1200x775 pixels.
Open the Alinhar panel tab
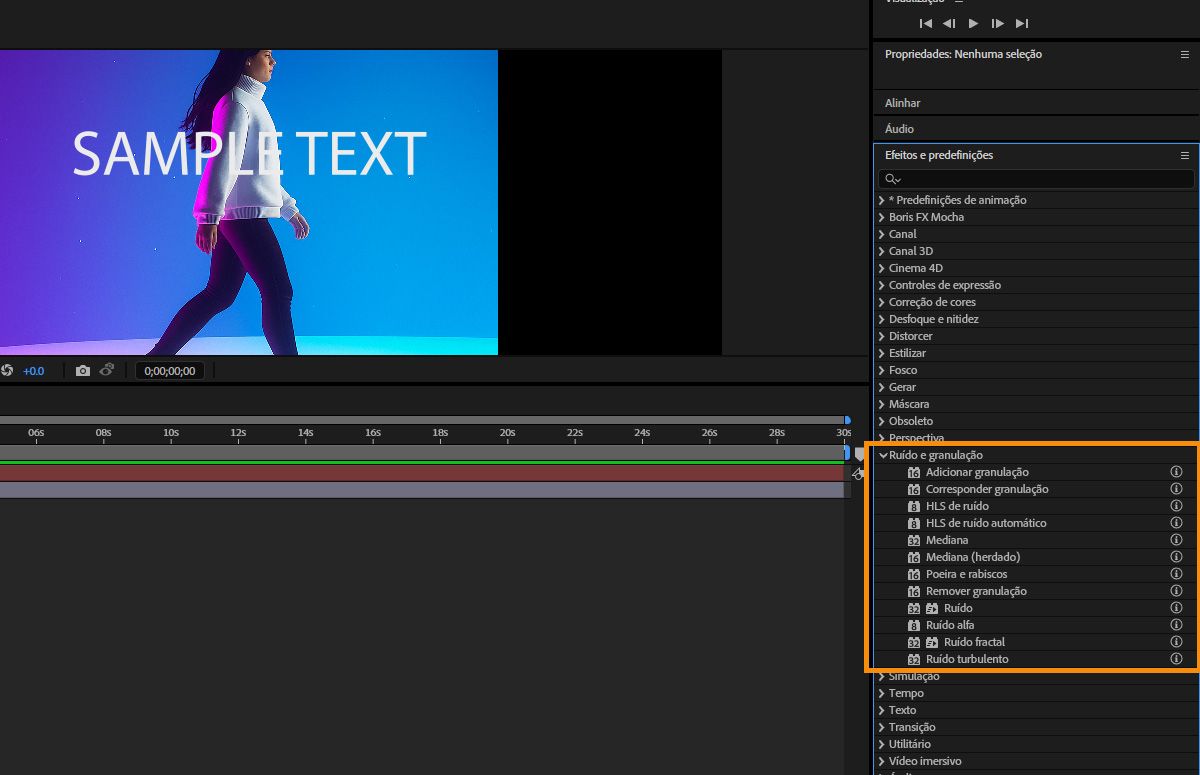[x=902, y=103]
